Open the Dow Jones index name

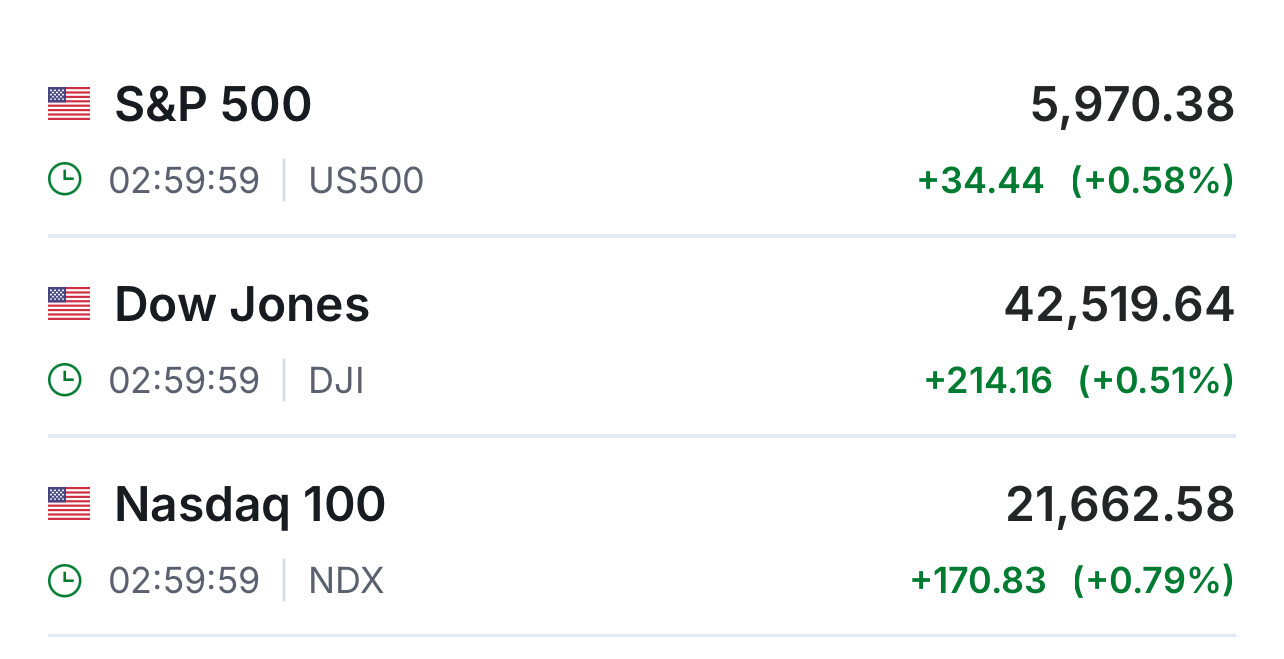click(x=242, y=304)
